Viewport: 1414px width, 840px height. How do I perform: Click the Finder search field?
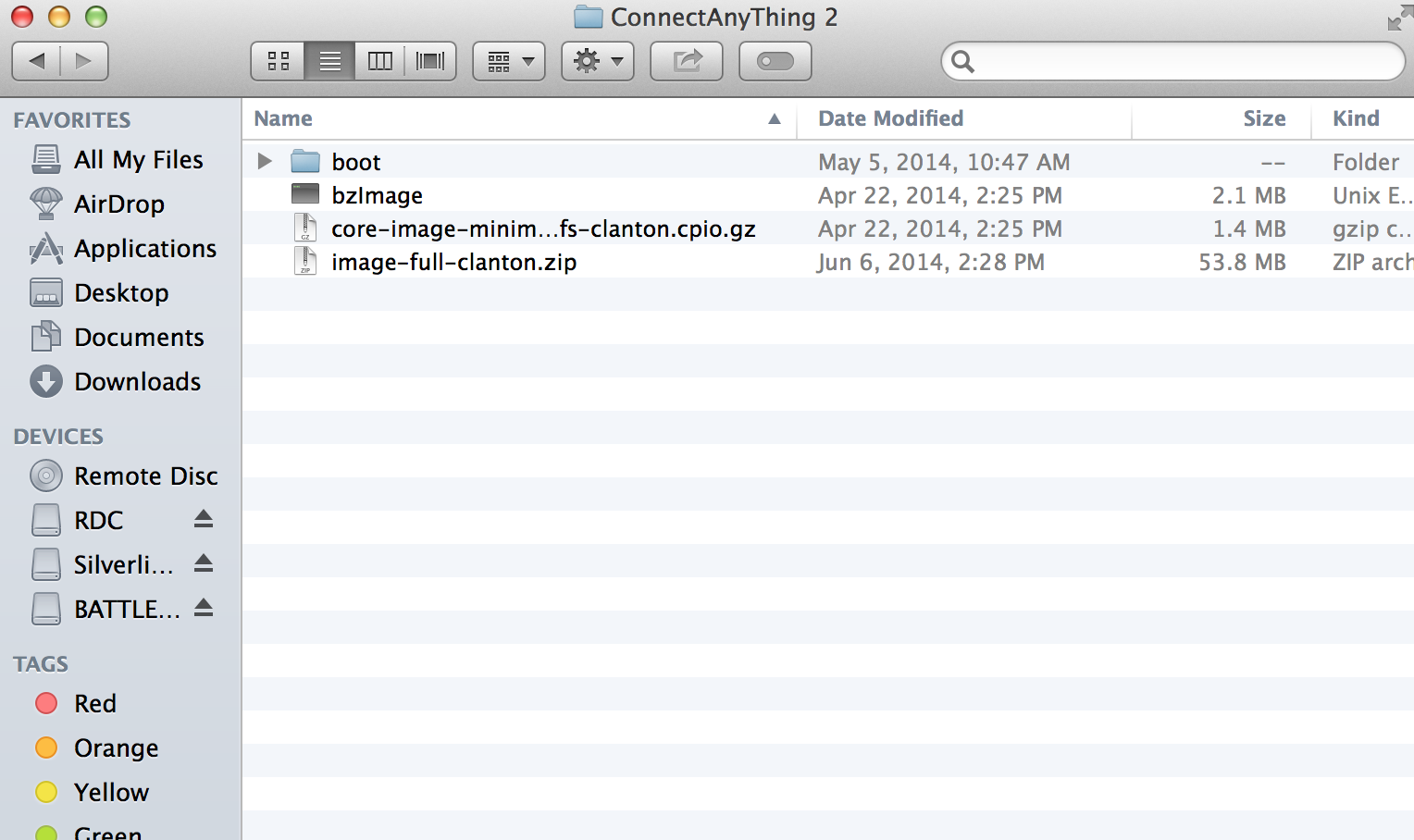click(1173, 61)
